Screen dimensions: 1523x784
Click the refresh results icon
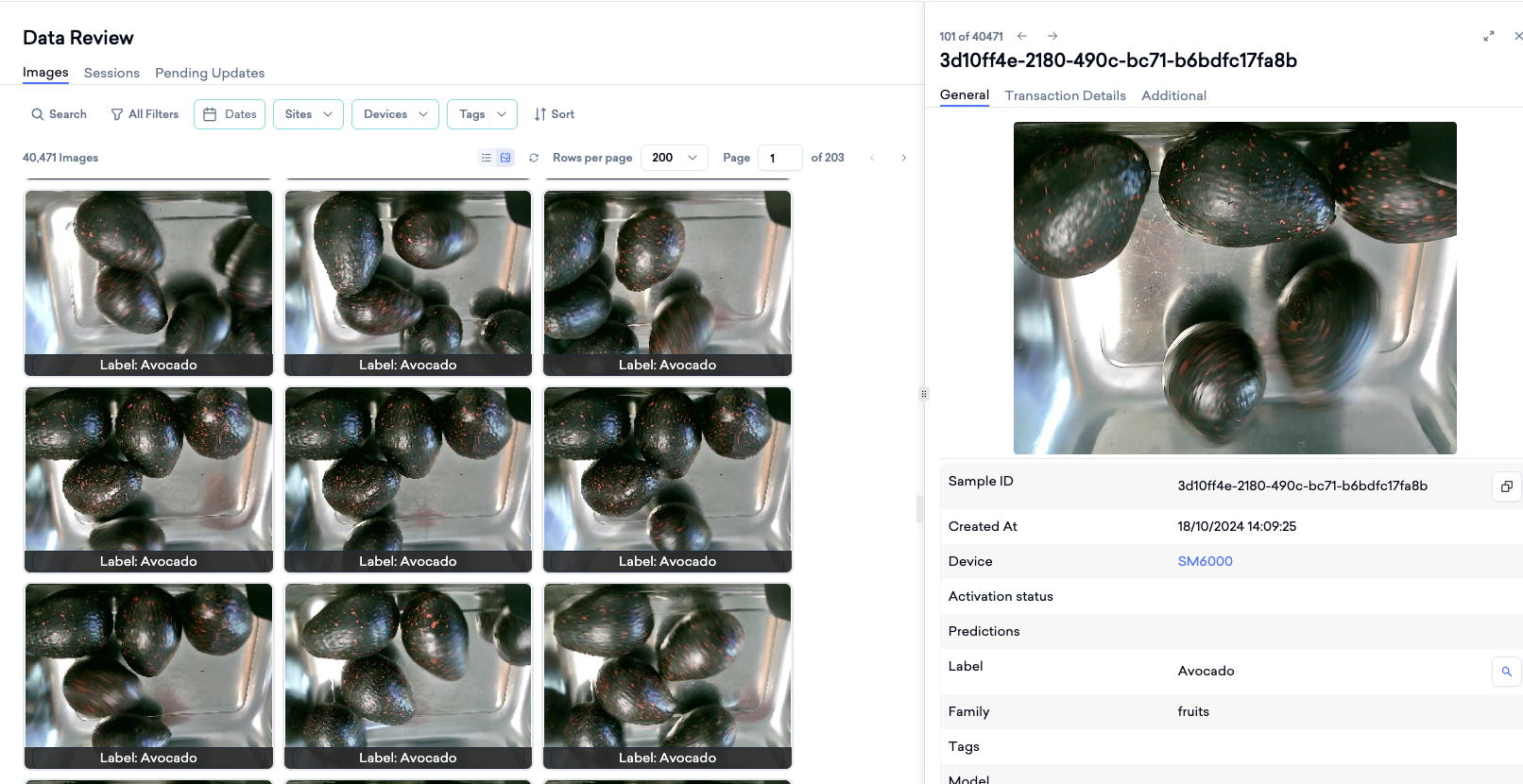534,158
